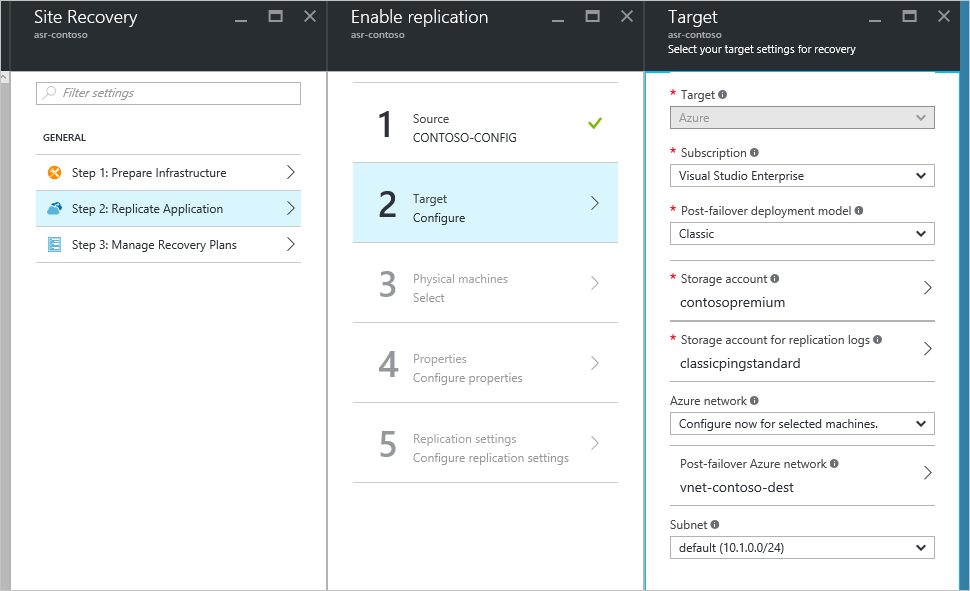Screen dimensions: 970x591
Task: Click the green checkmark beside Source CONTOSO-CONFIG
Action: coord(594,123)
